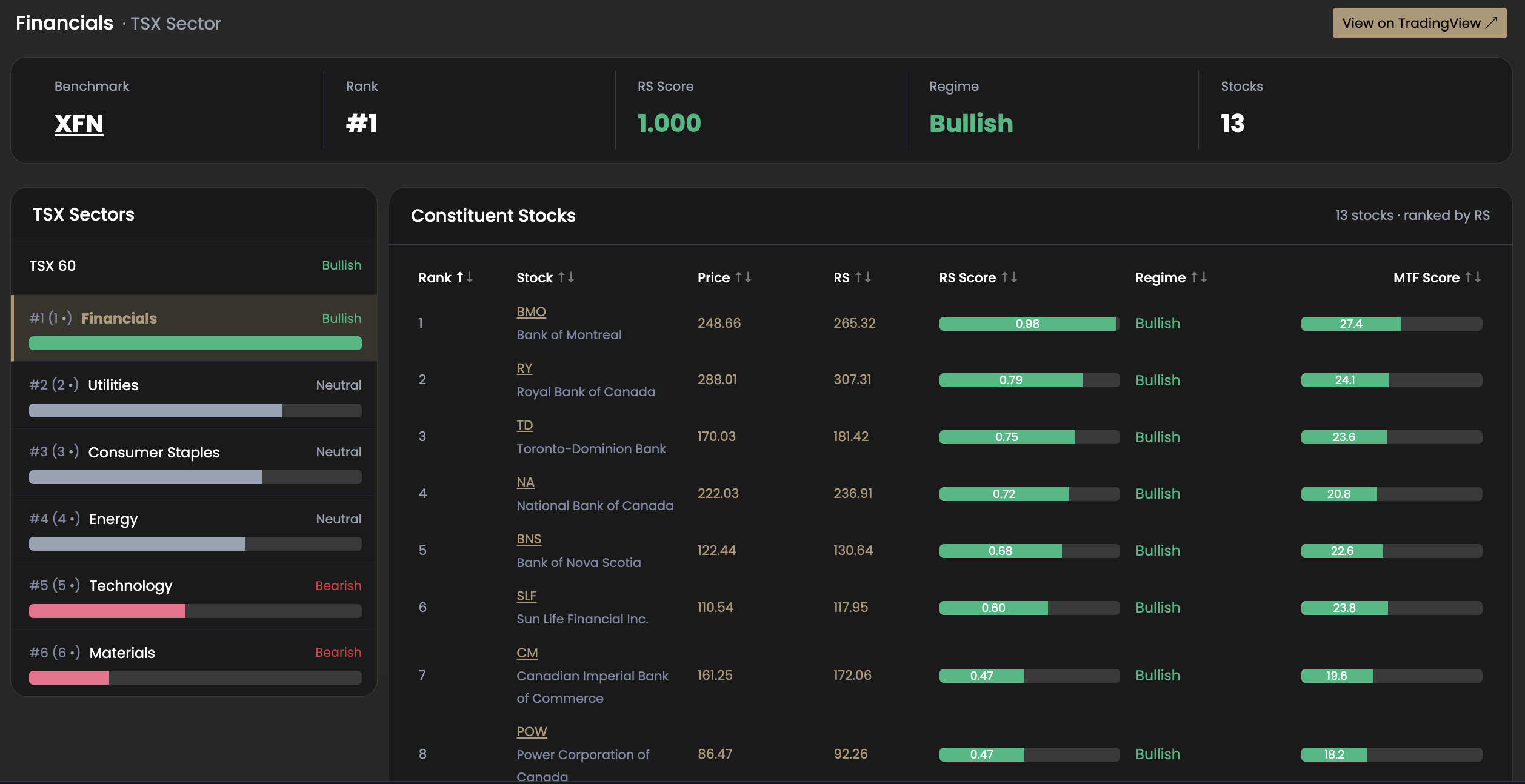Click the price 248.66 cell
1525x784 pixels.
click(x=719, y=323)
